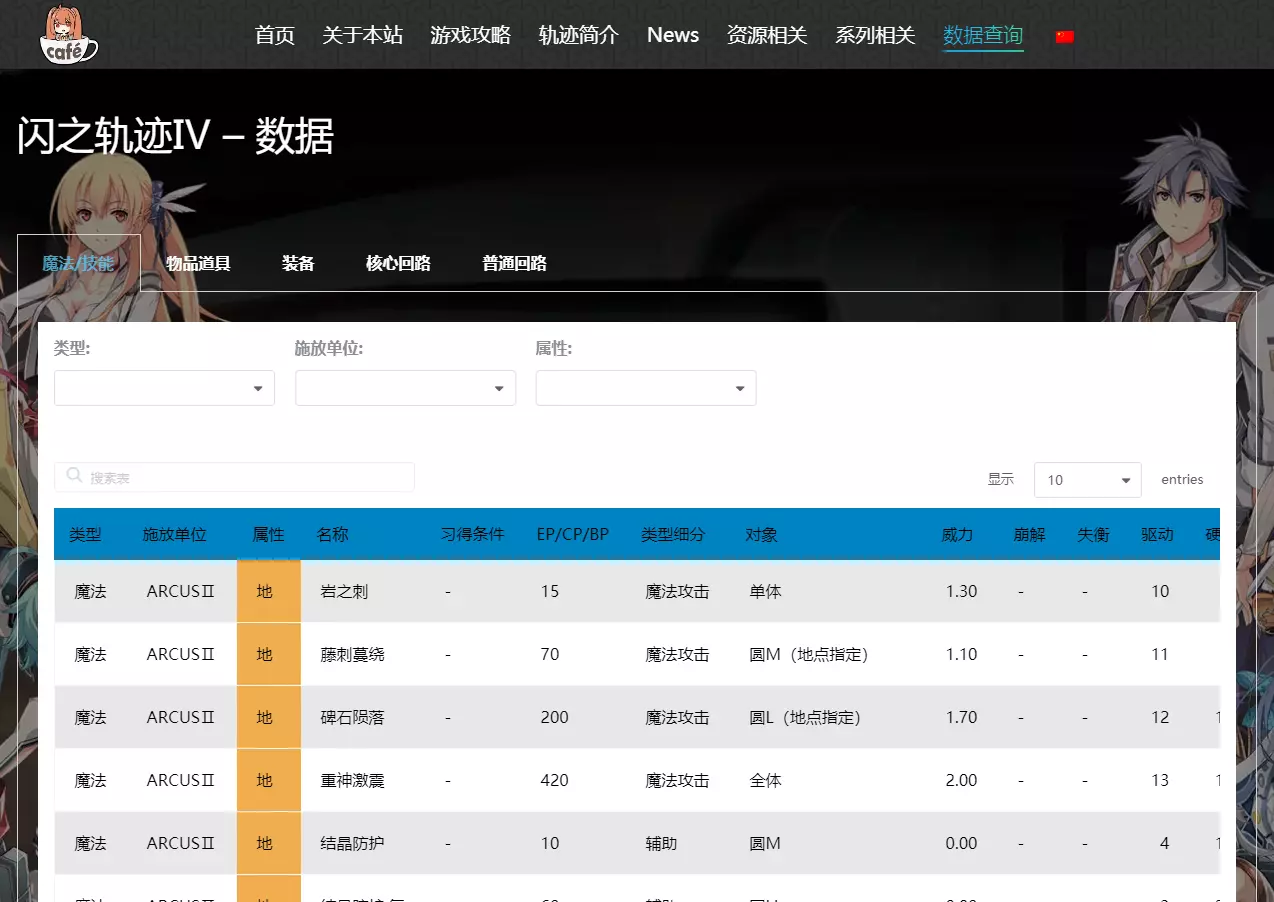Open the 轨迹简介 nav item
The image size is (1274, 902).
point(579,35)
